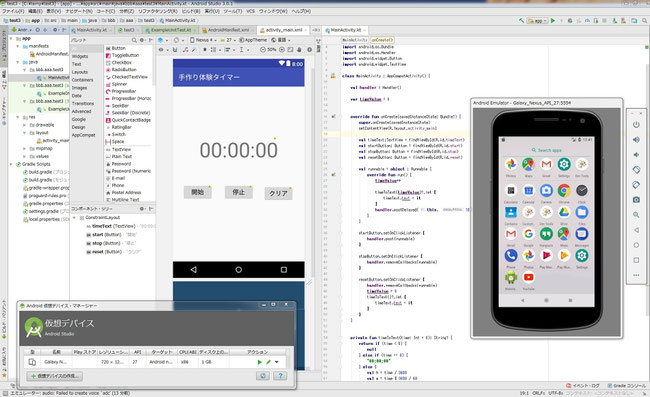Select reset (Button) in component tree

click(113, 252)
